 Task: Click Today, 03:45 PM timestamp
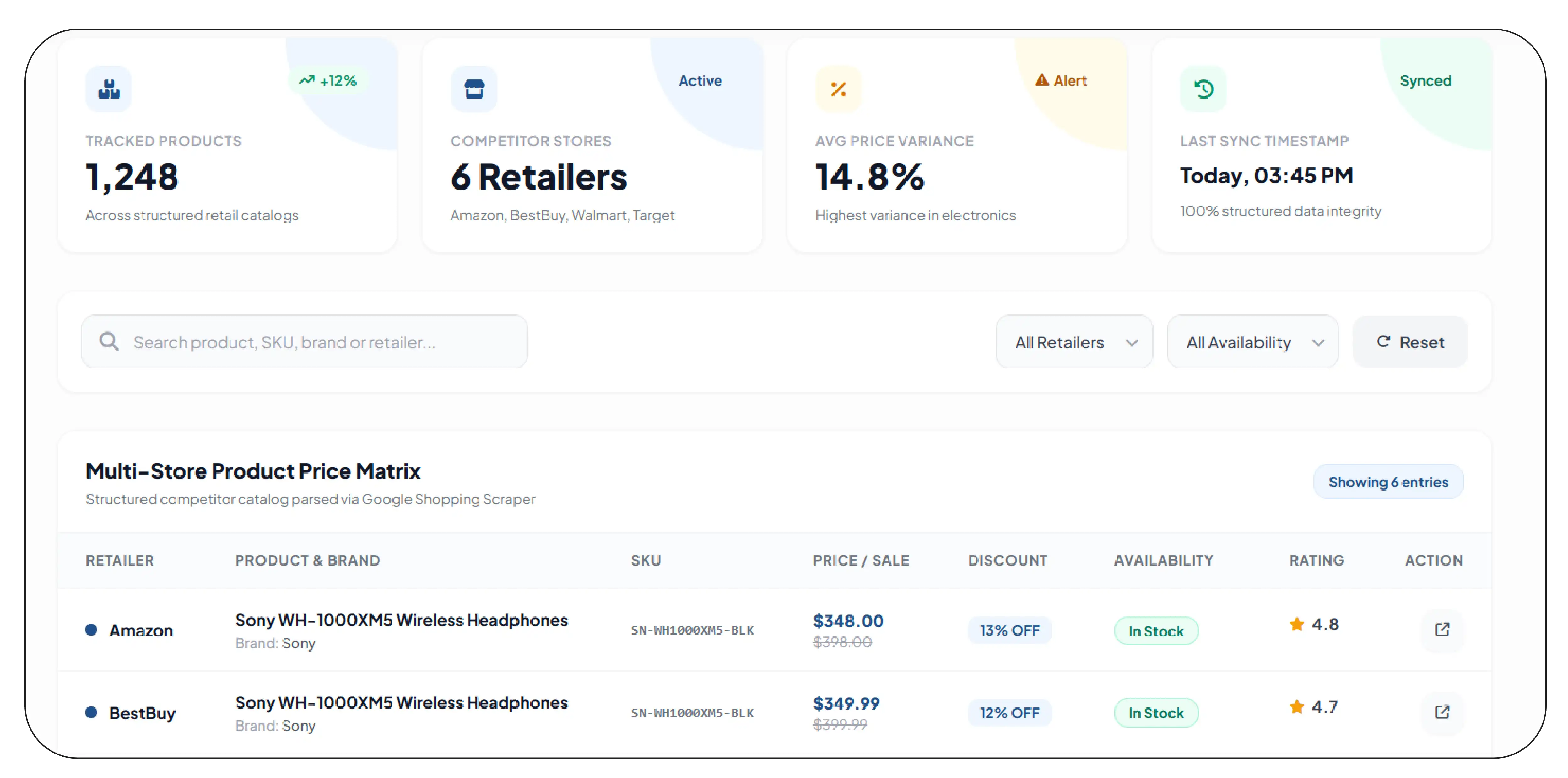pos(1266,175)
